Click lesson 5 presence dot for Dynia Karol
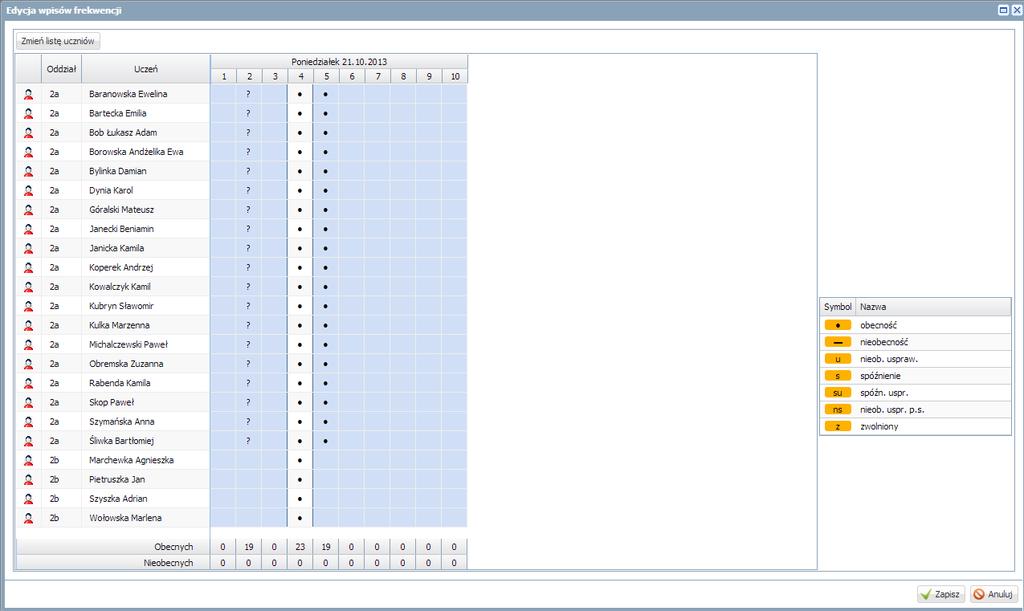 (x=326, y=191)
